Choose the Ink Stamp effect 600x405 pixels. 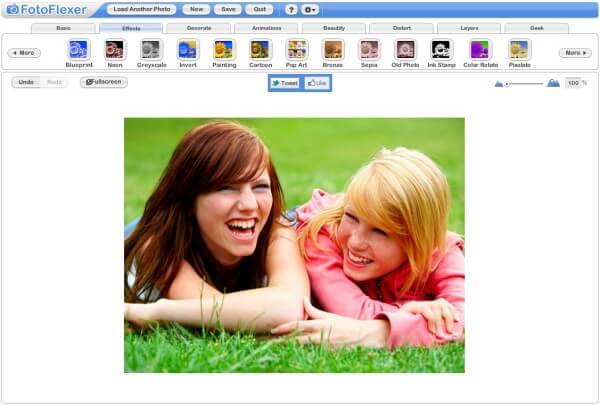(x=441, y=50)
